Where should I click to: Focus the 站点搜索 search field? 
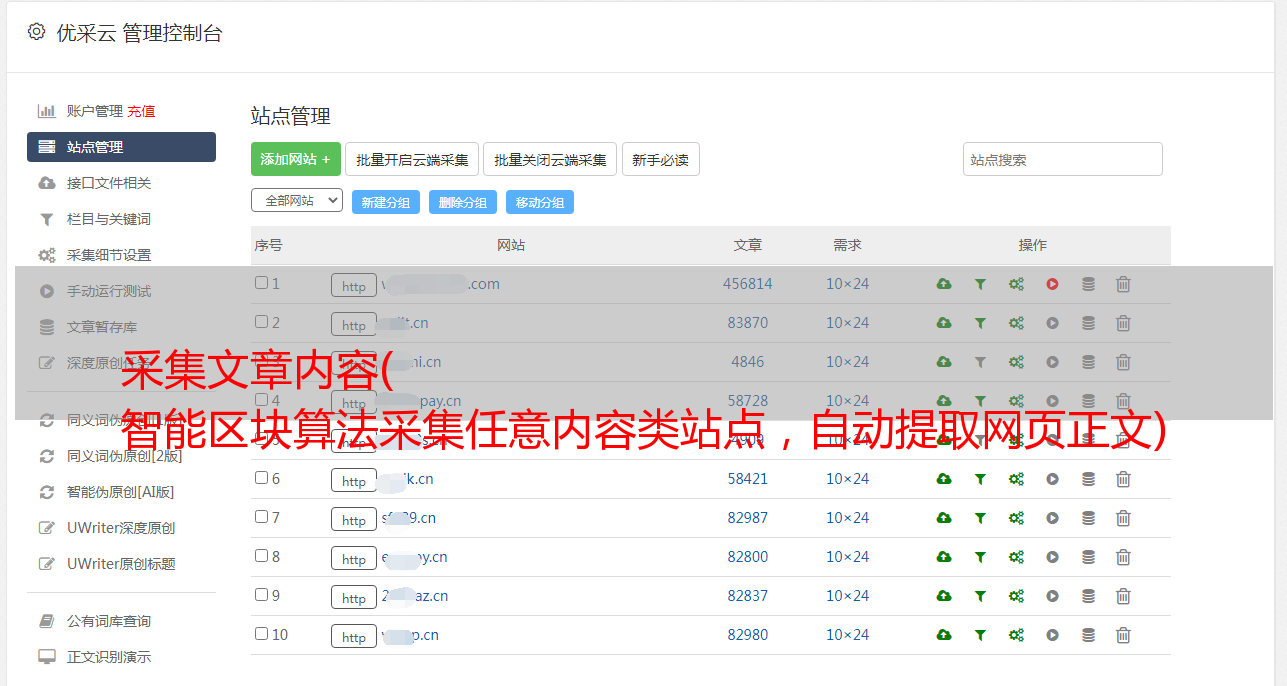(1063, 159)
